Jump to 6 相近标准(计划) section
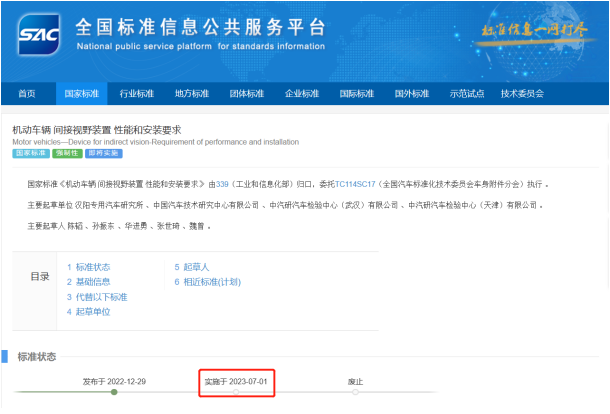Screen dimensions: 610x414 207,282
